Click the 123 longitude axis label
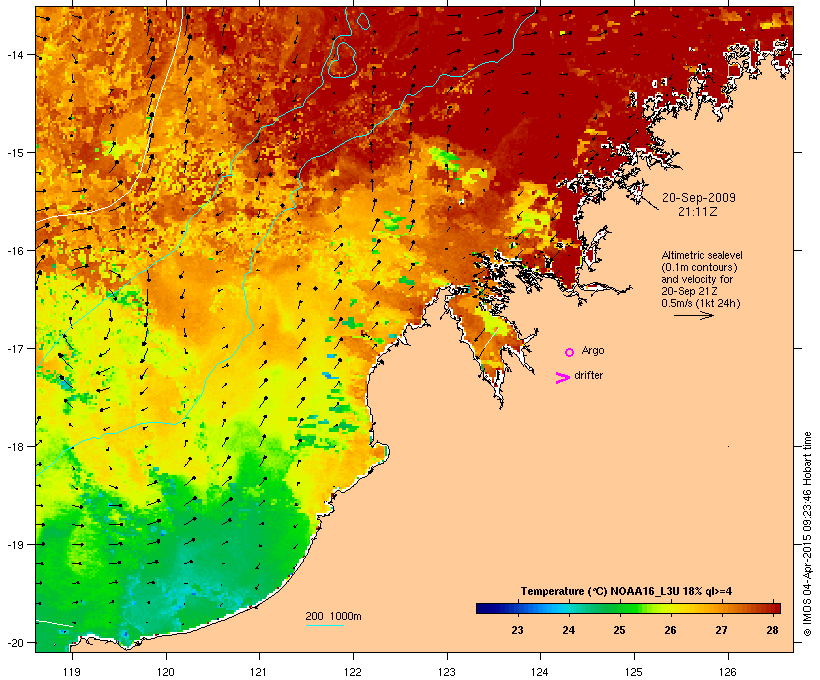The width and height of the screenshot is (820, 680). pyautogui.click(x=447, y=672)
